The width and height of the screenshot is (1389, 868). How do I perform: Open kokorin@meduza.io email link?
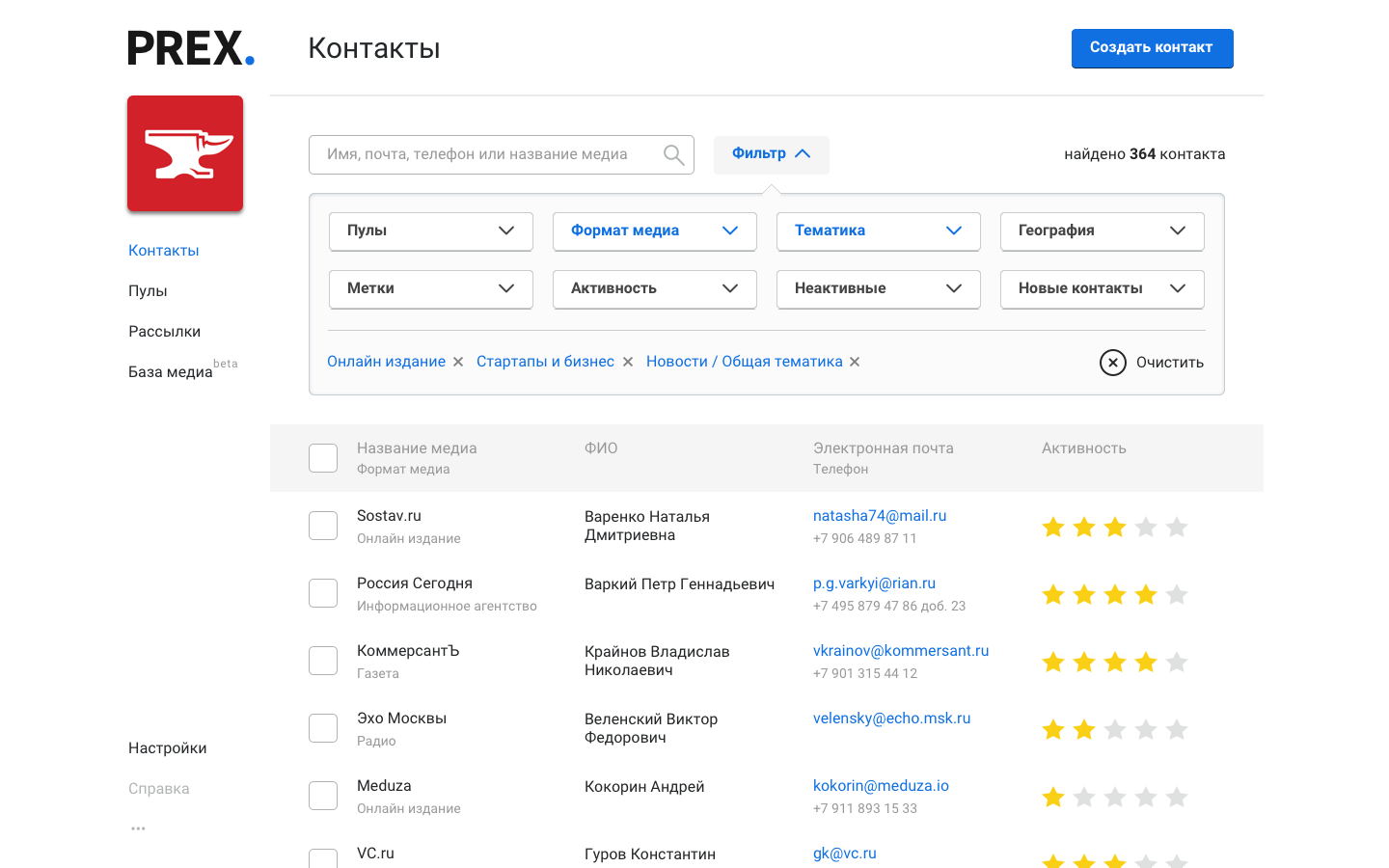click(x=881, y=786)
